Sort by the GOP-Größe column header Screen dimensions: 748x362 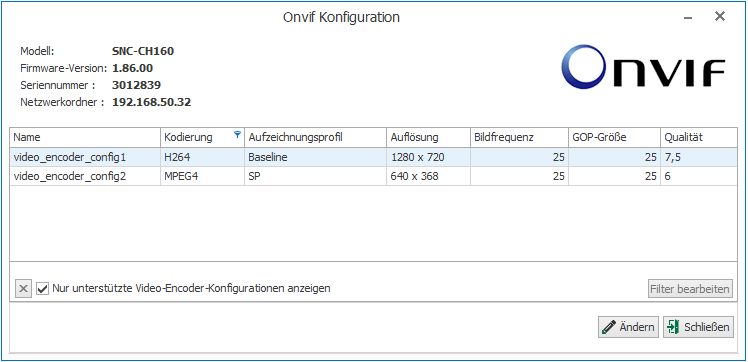point(614,137)
